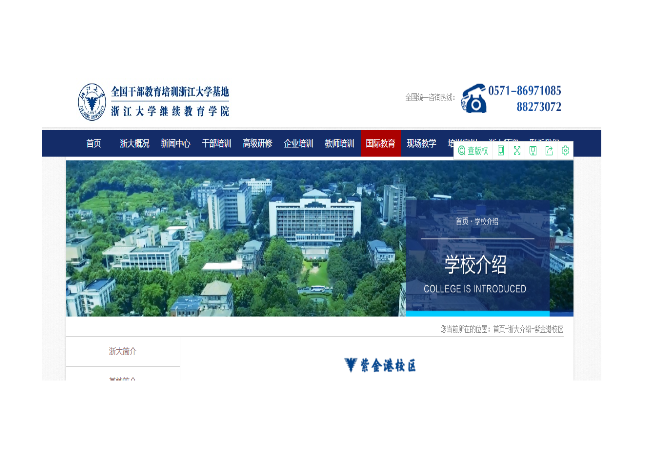This screenshot has height=451, width=645.
Task: Click the green save-to-device icon in floating toolbar
Action: click(533, 151)
